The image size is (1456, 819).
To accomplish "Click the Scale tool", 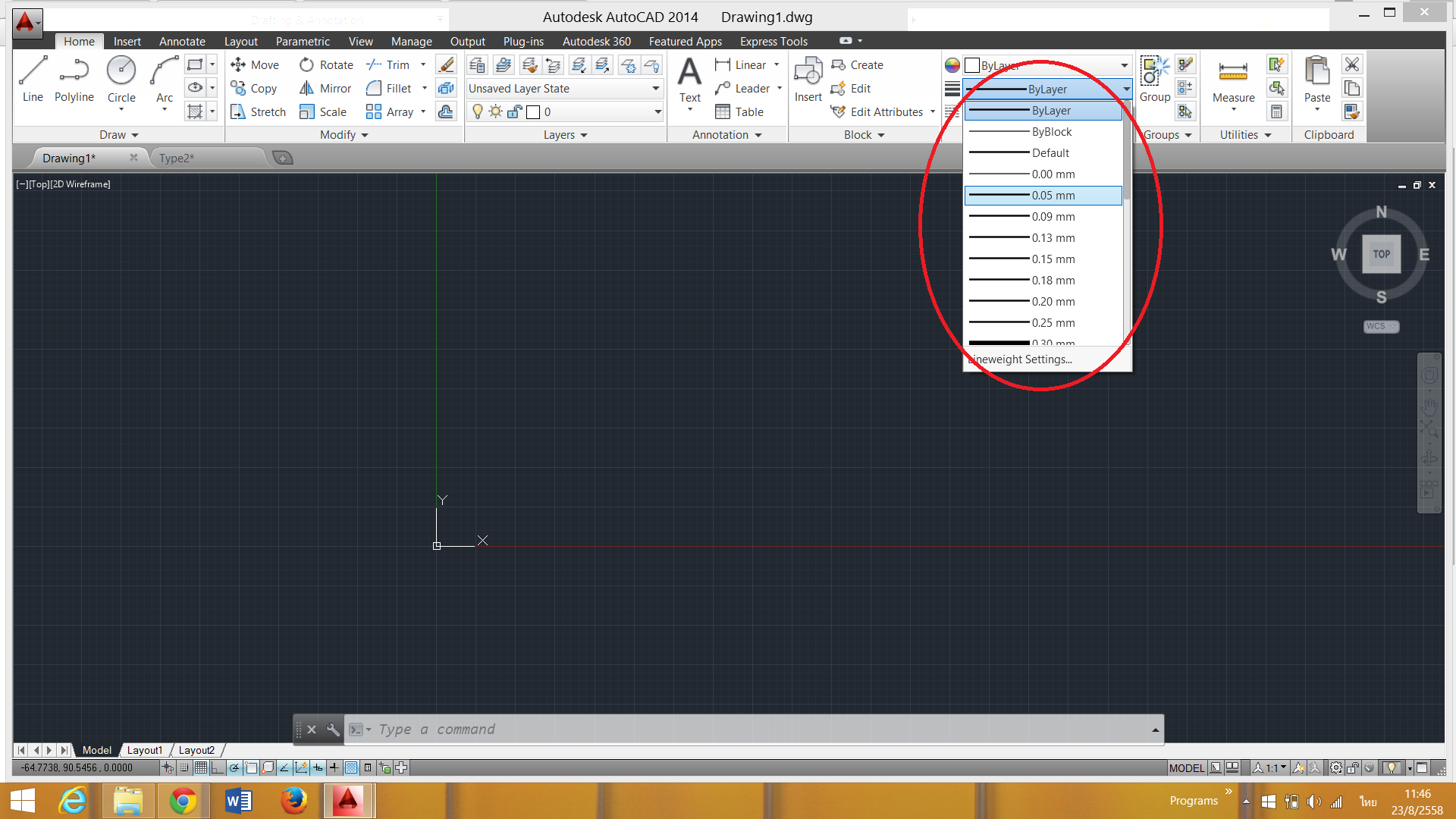I will pos(323,112).
